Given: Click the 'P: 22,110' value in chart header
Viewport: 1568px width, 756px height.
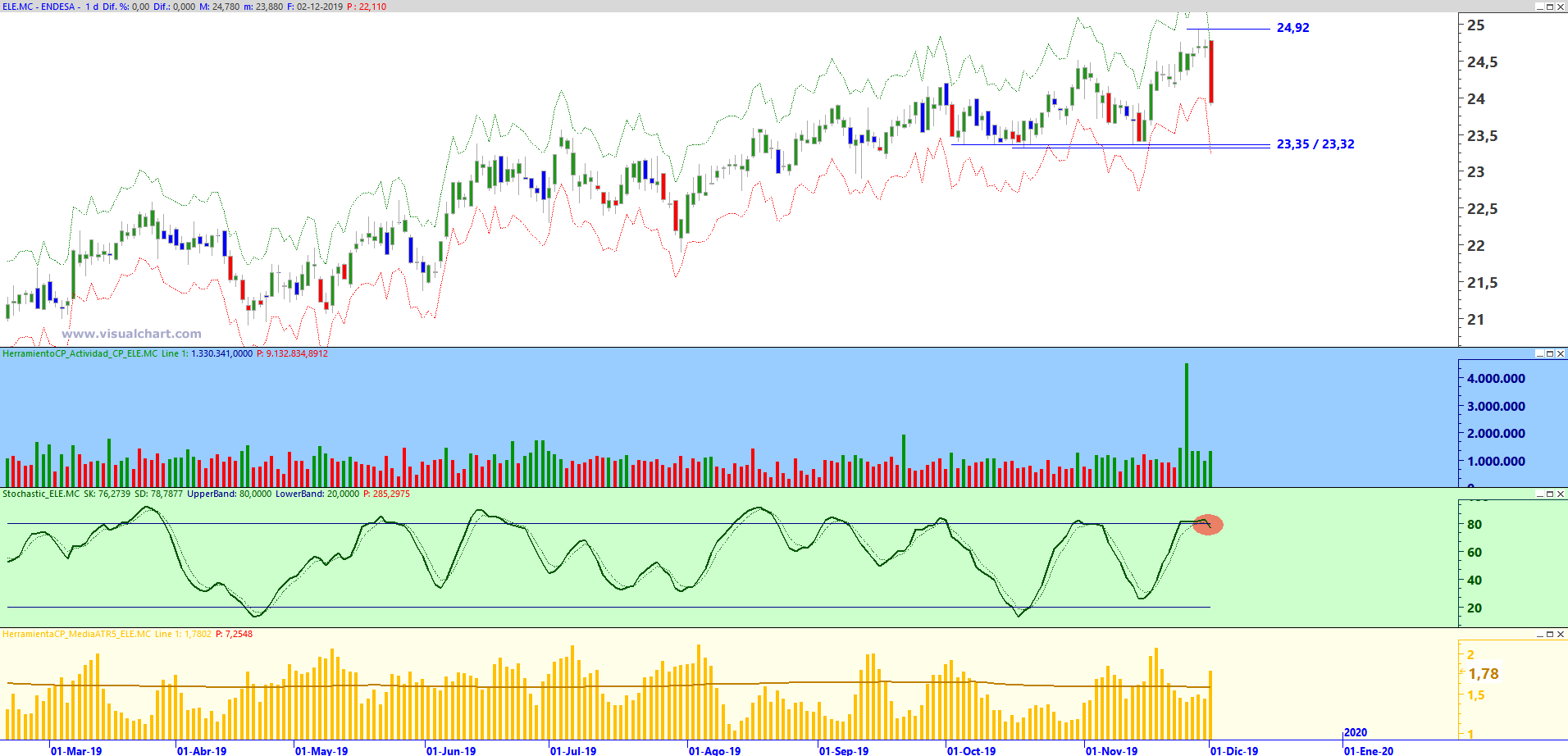Looking at the screenshot, I should coord(367,7).
